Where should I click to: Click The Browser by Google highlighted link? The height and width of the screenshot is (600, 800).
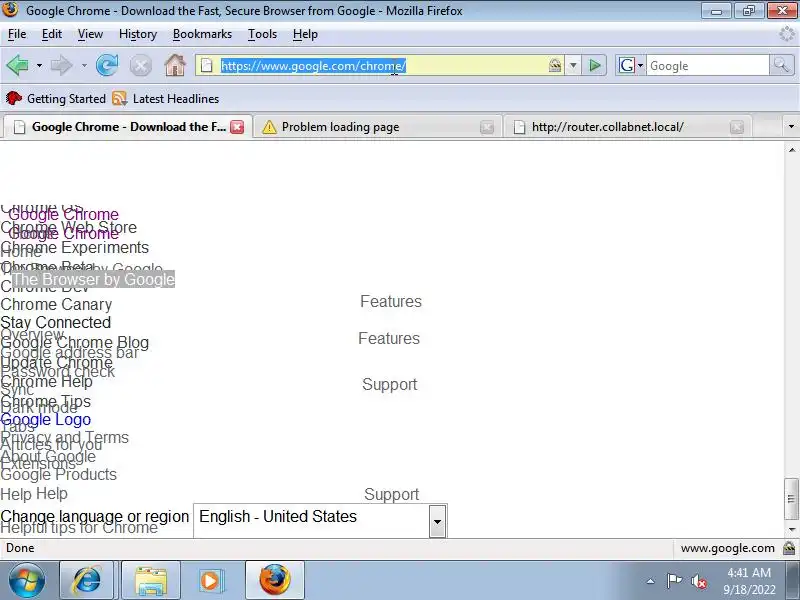pos(93,279)
